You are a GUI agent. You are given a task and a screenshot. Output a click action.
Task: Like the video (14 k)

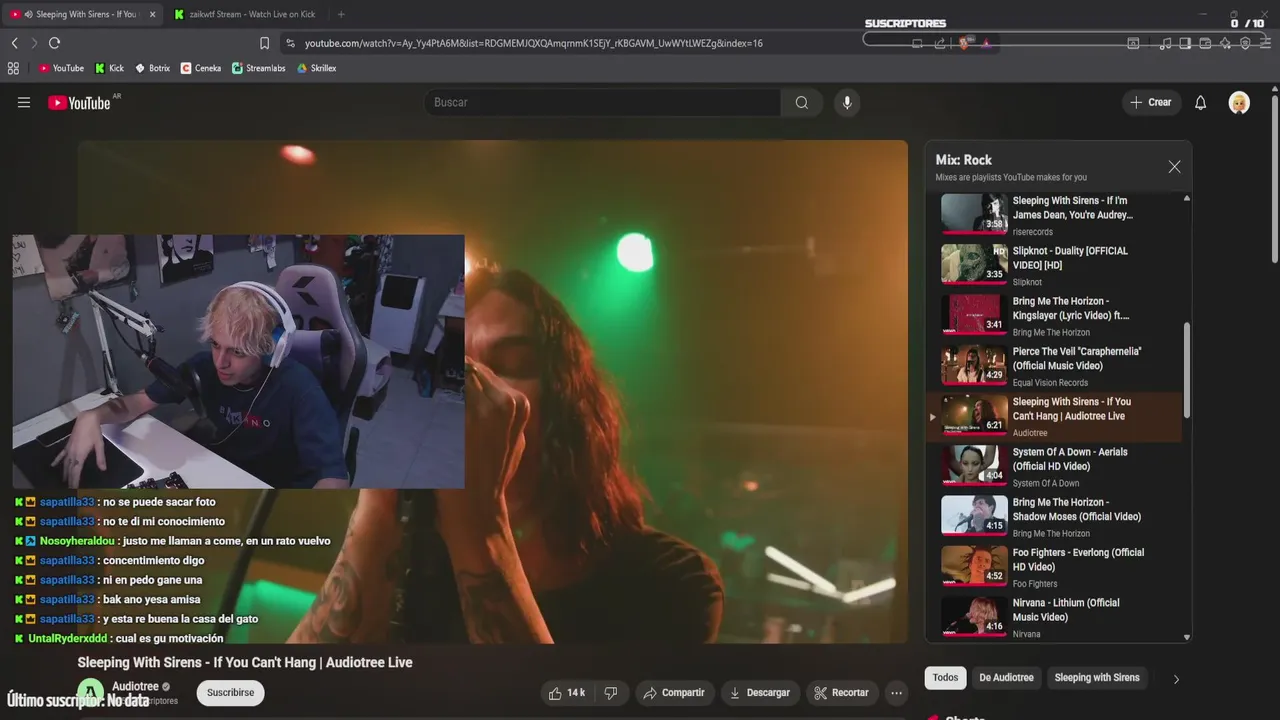coord(567,692)
